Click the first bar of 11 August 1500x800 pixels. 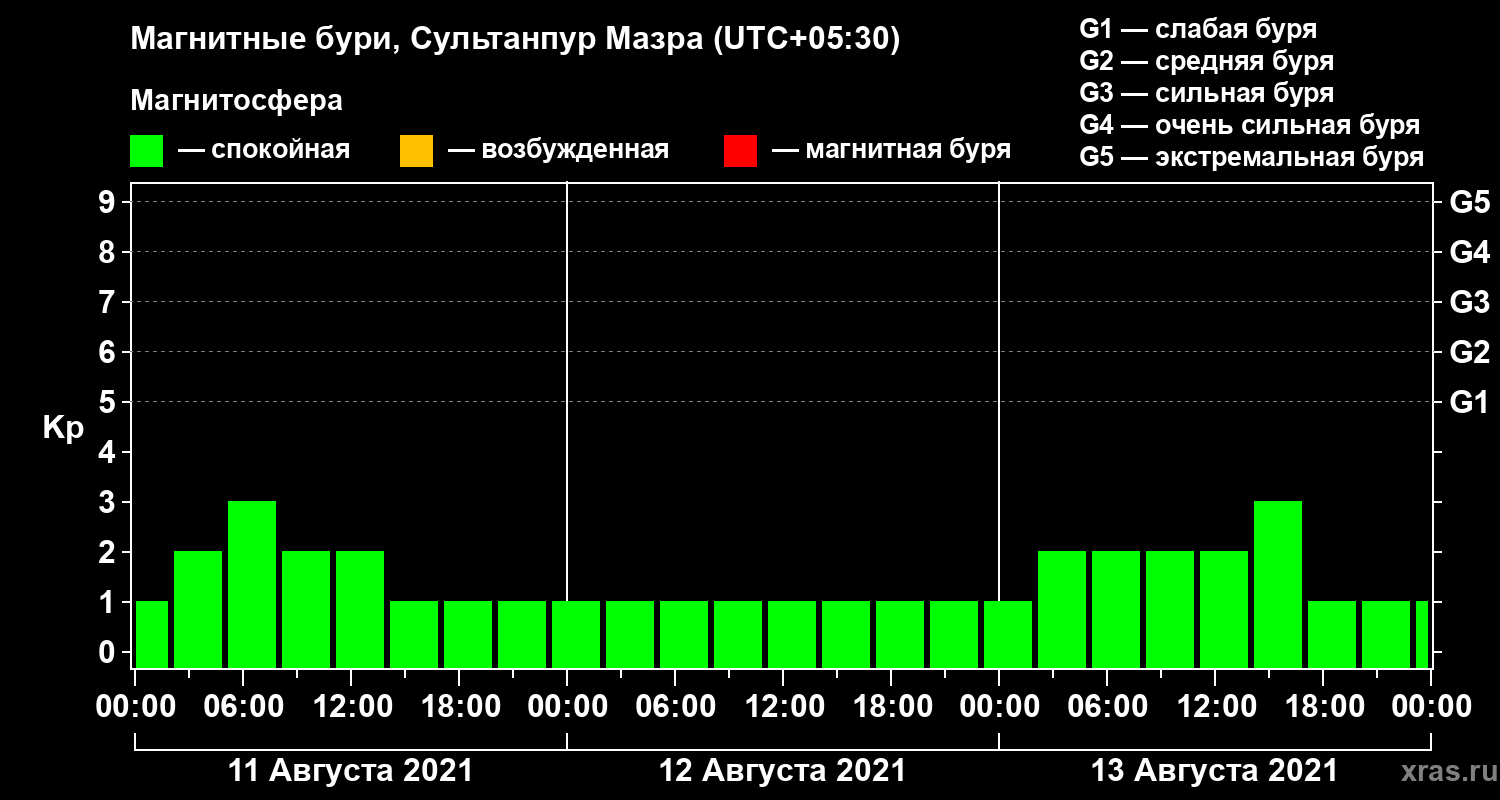point(152,634)
